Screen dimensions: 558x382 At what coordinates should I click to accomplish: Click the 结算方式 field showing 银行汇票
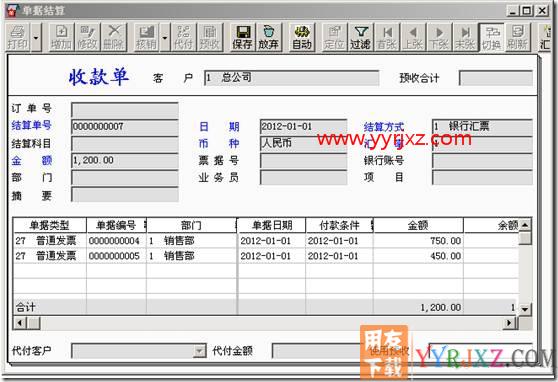point(482,127)
